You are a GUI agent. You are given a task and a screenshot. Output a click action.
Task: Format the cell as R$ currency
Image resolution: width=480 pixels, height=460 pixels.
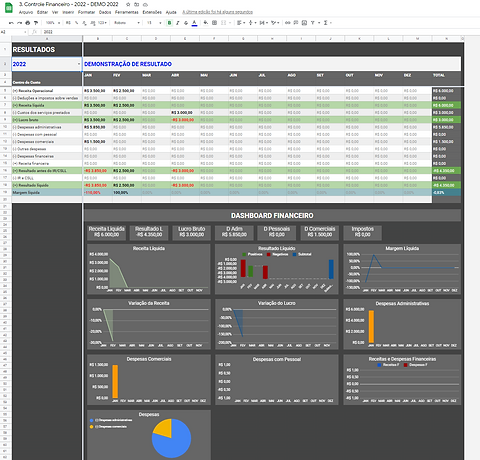click(x=68, y=23)
